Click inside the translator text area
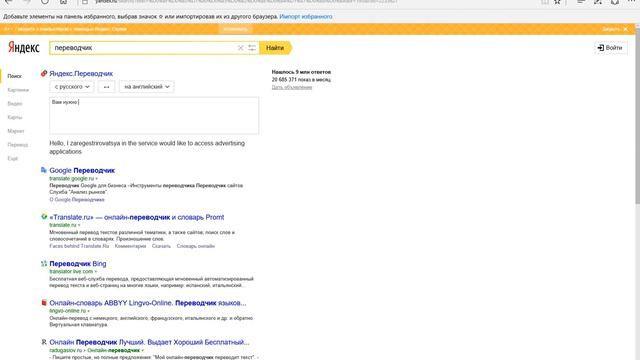Image resolution: width=640 pixels, height=360 pixels. pyautogui.click(x=154, y=116)
